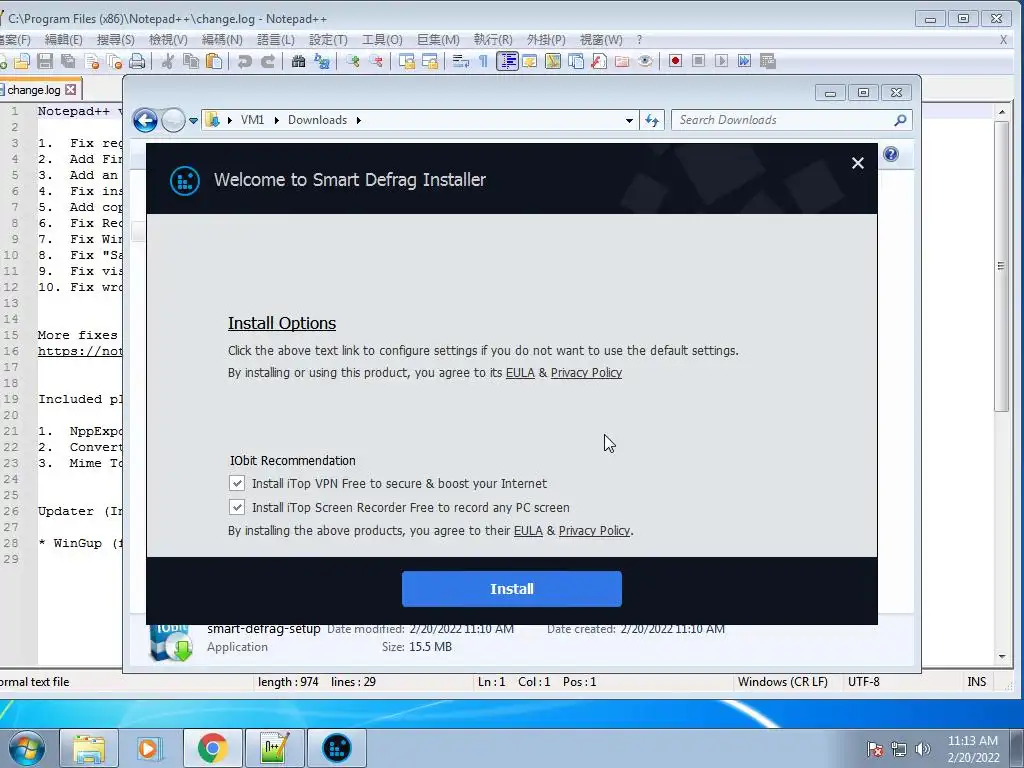Close the change.log tab with its X

[71, 89]
